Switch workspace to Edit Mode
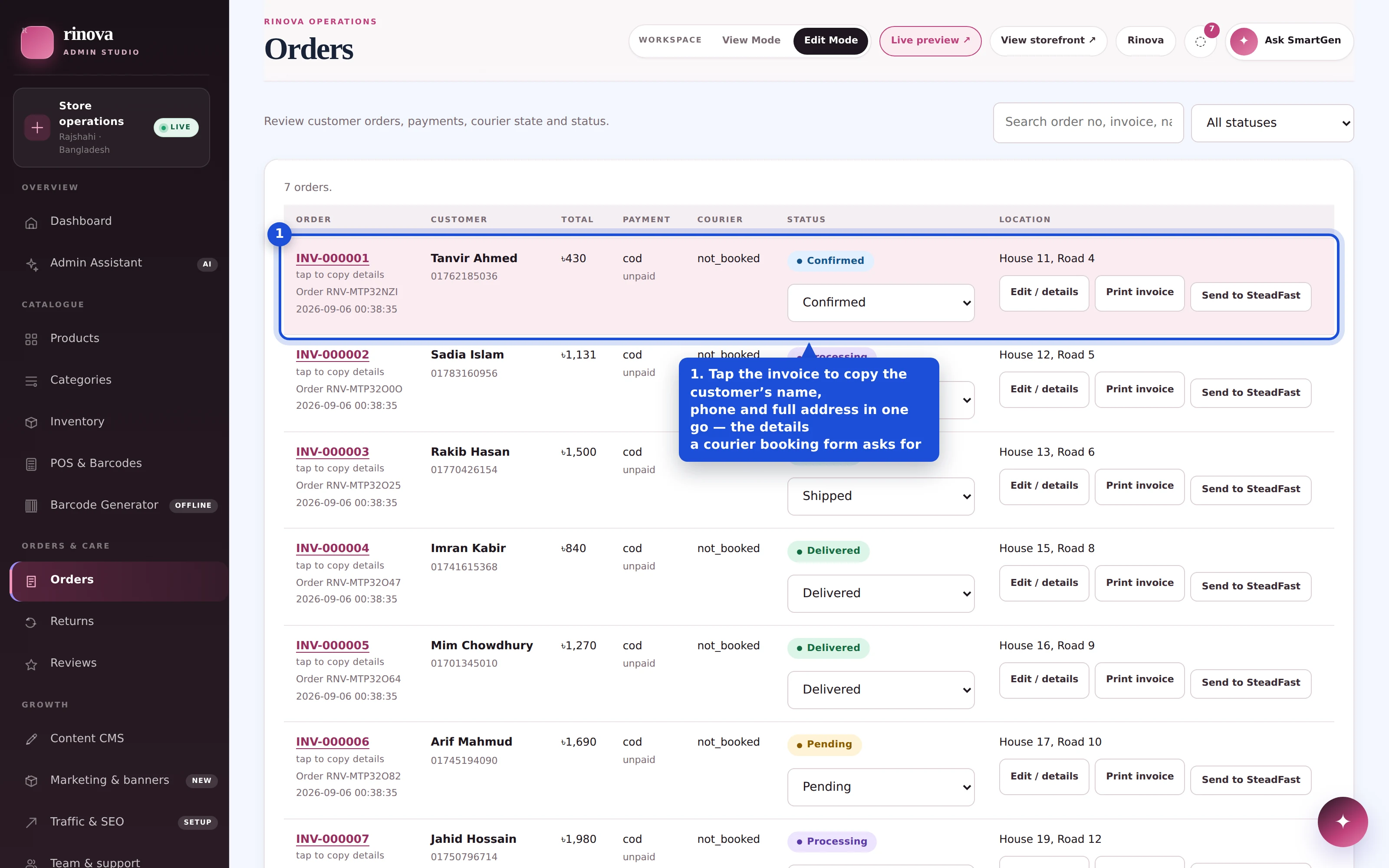 point(830,41)
